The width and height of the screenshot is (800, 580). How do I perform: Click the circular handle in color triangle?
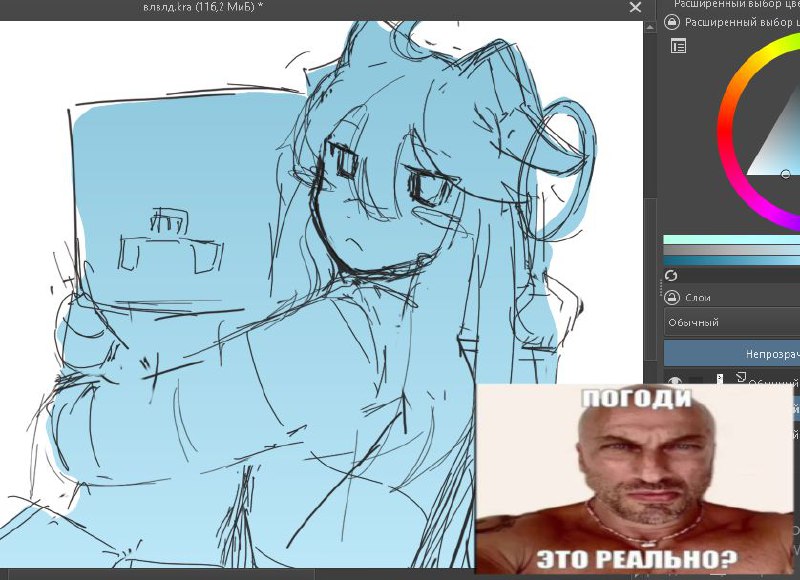click(x=786, y=174)
